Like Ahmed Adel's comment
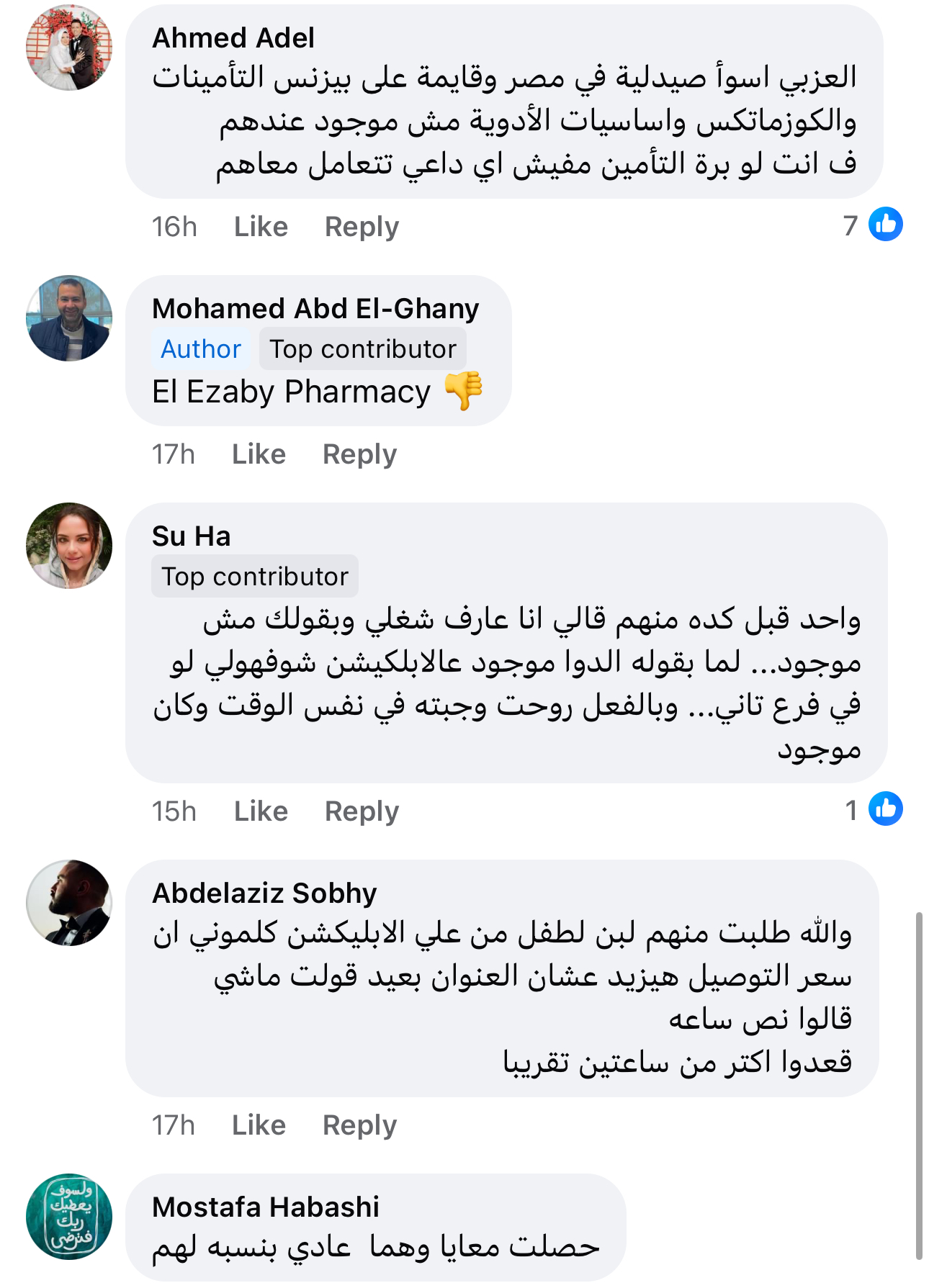Viewport: 929px width, 1288px height. coord(261,227)
